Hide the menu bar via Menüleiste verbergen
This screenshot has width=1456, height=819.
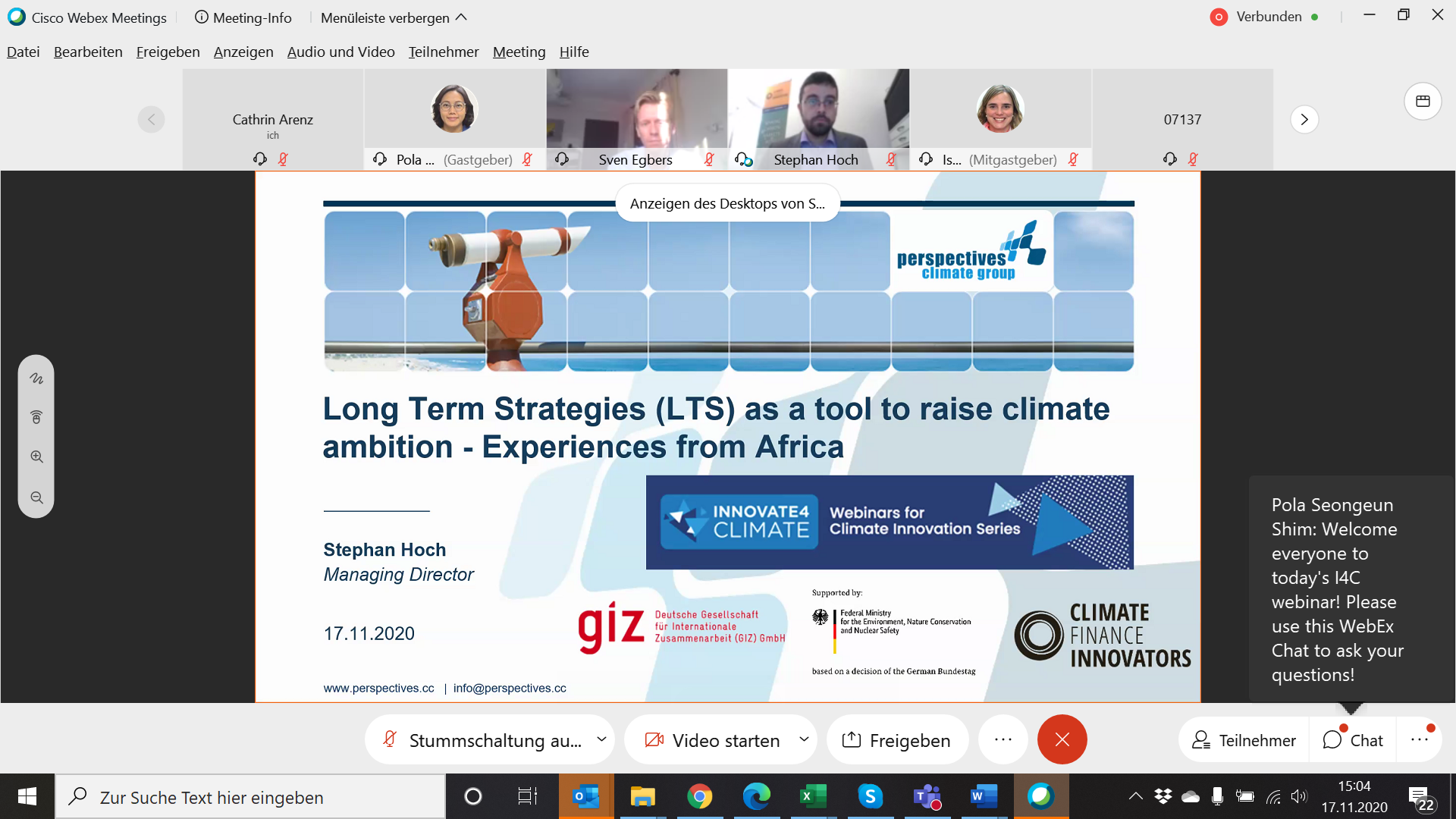pyautogui.click(x=394, y=17)
